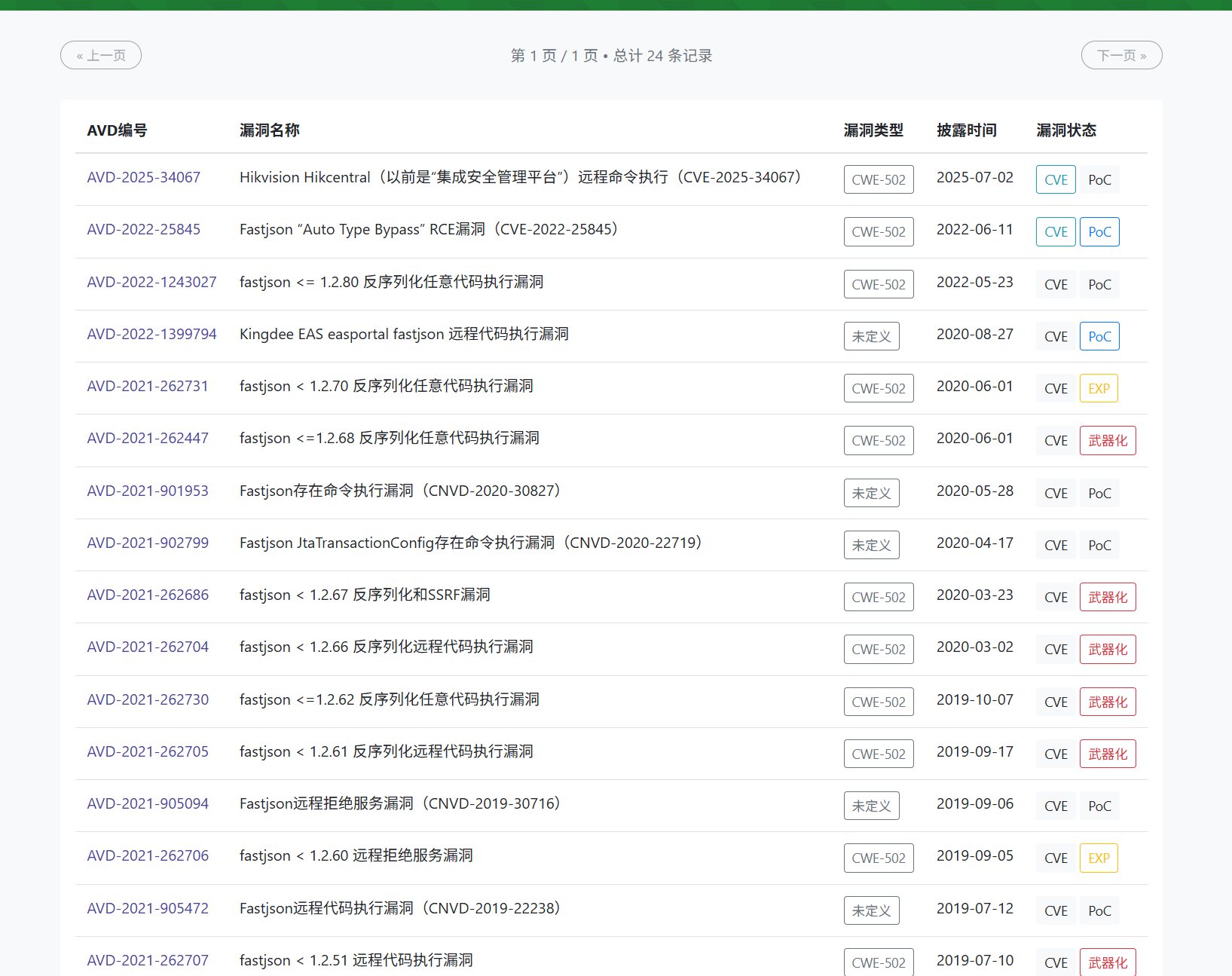
Task: Click the CWE-502 badge for AVD-2025-34067
Action: pos(879,179)
